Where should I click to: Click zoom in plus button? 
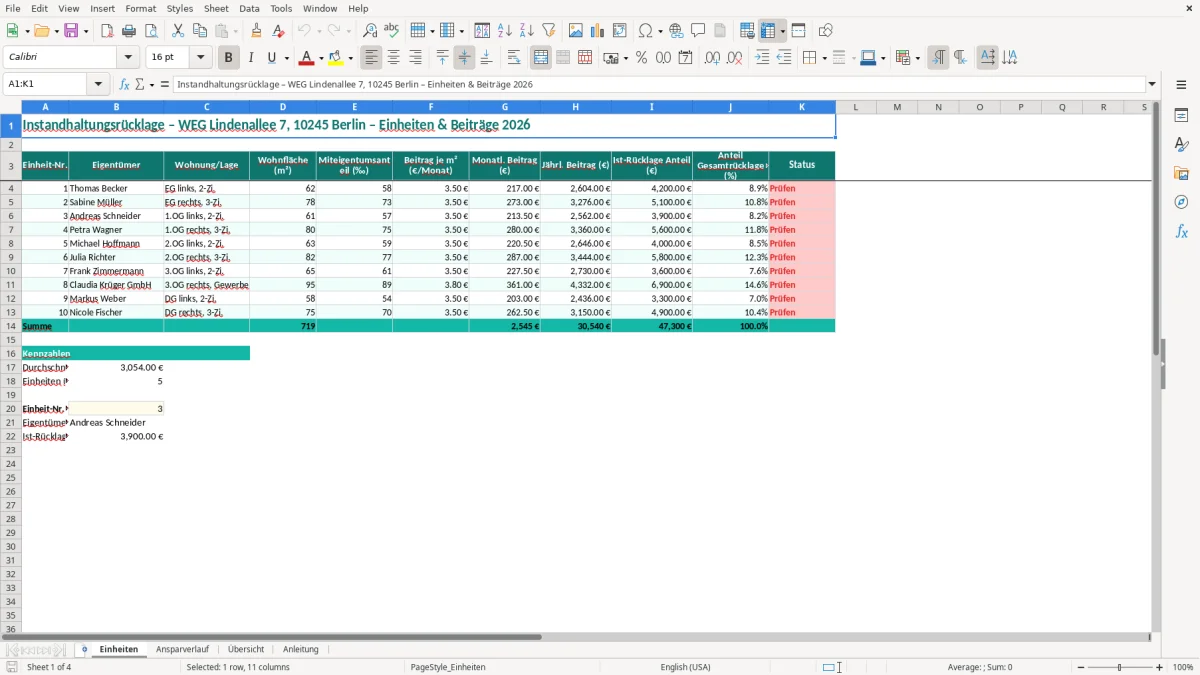click(x=1160, y=667)
